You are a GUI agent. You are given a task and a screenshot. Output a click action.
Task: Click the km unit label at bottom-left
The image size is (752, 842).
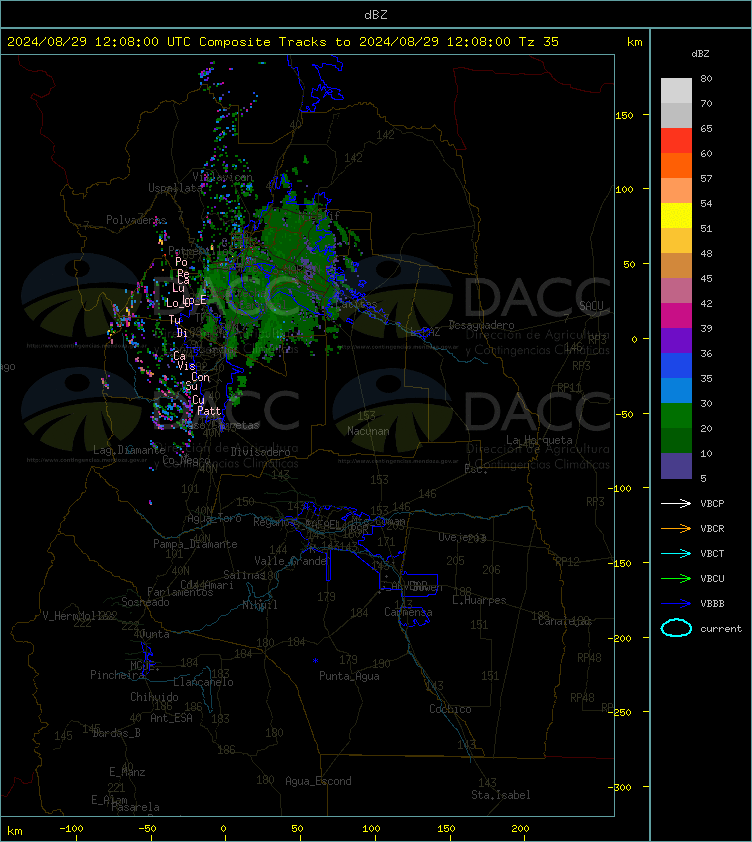[15, 831]
